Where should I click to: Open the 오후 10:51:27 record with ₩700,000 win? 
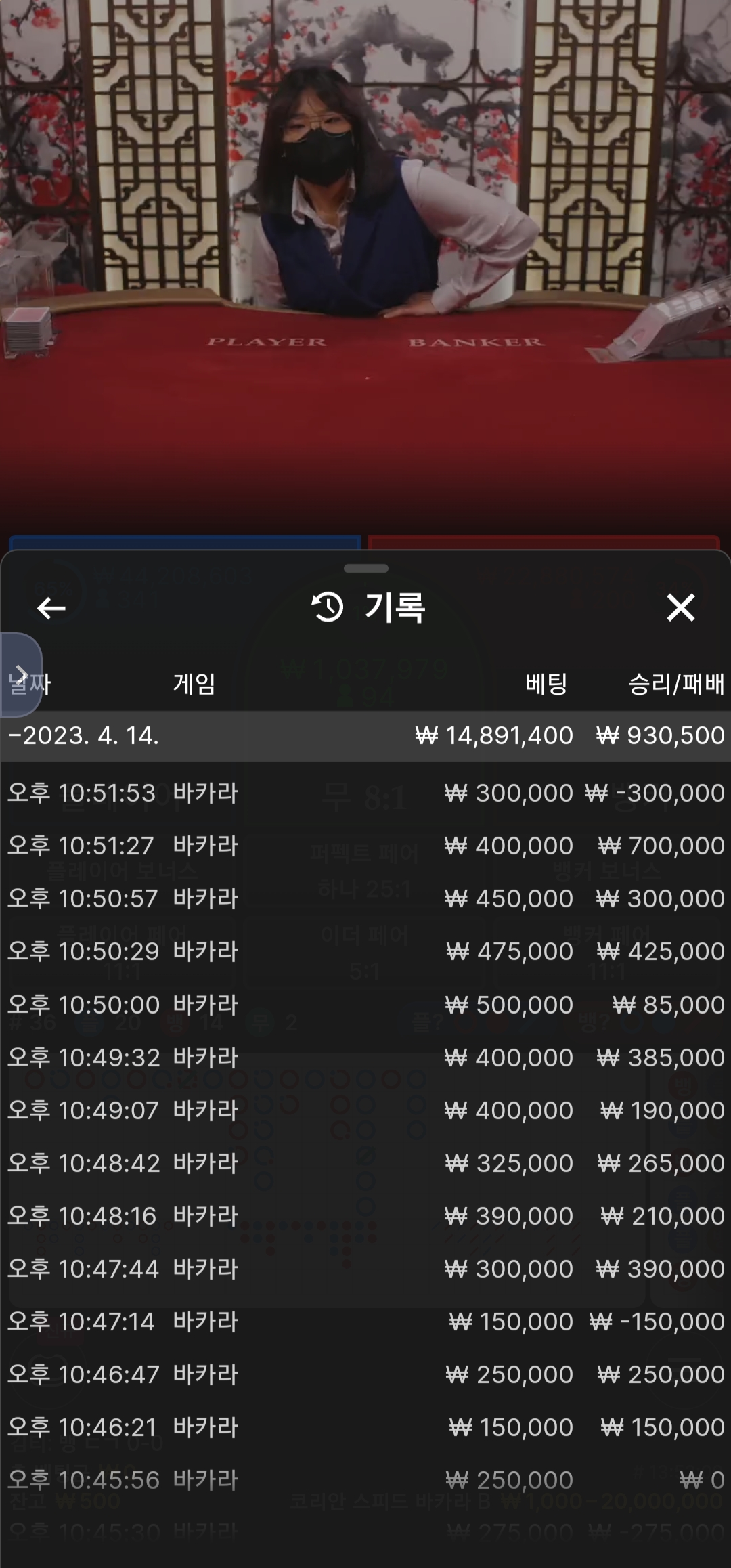(x=365, y=846)
